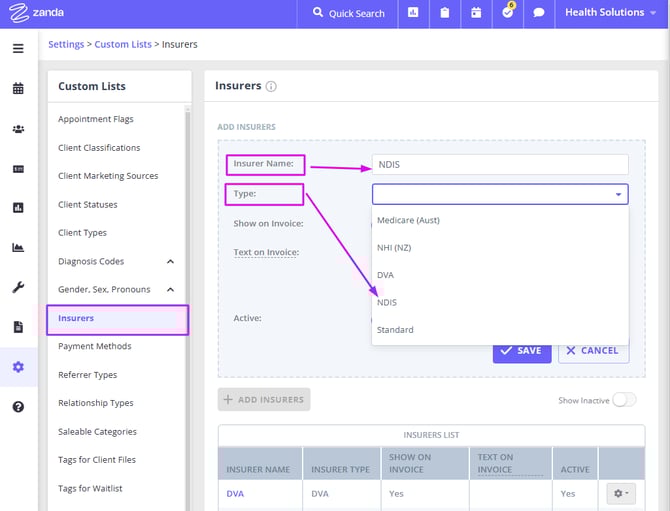Open tasks icon with notification badge

click(507, 13)
